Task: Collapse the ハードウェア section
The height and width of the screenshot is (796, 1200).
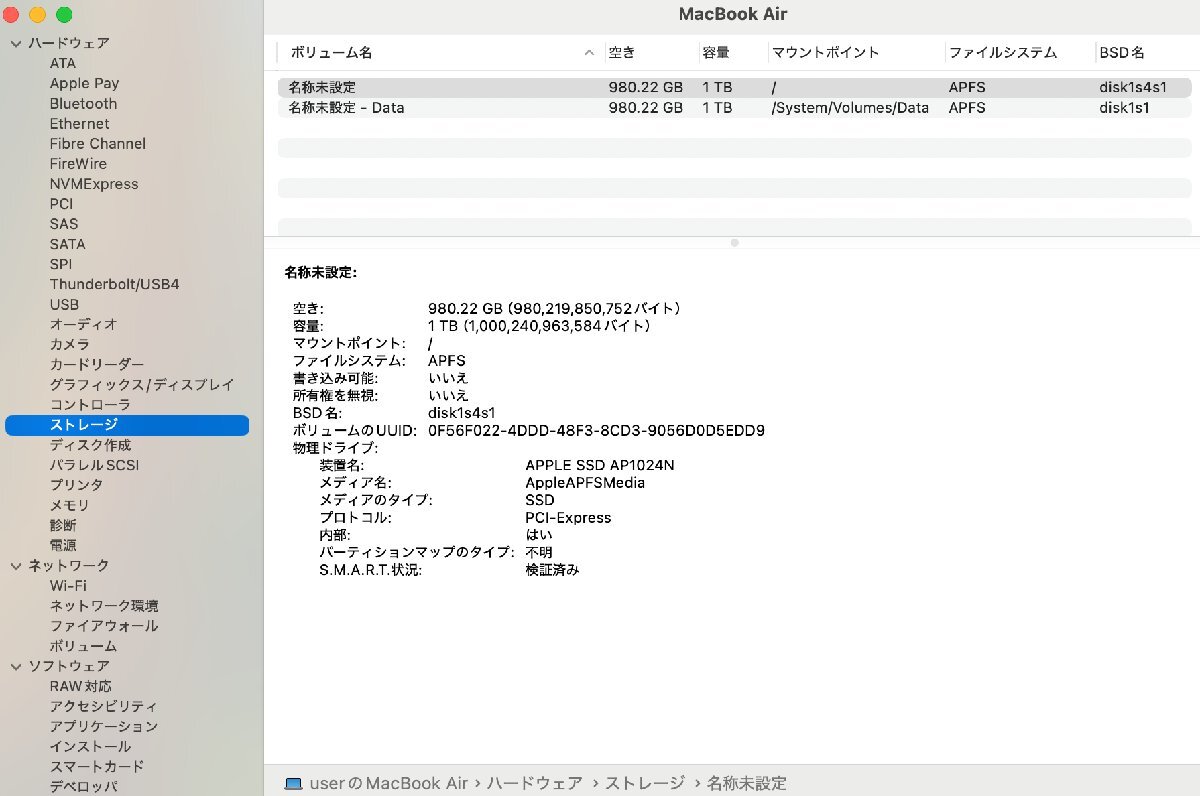Action: tap(15, 43)
